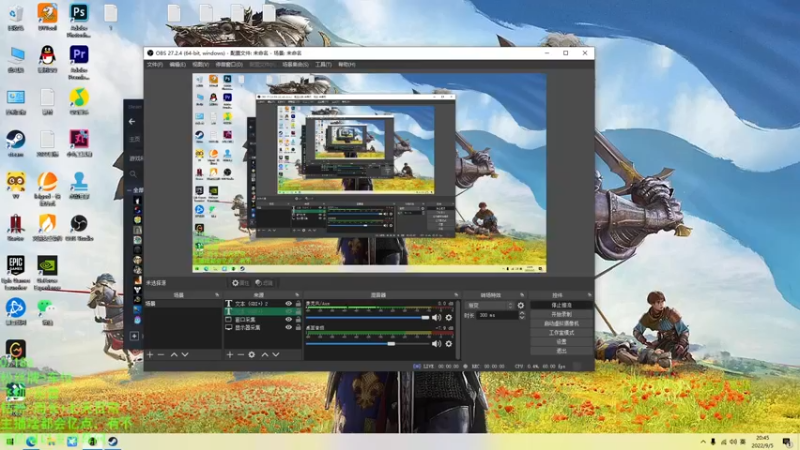Remove selected source with minus icon
800x450 pixels.
point(240,355)
